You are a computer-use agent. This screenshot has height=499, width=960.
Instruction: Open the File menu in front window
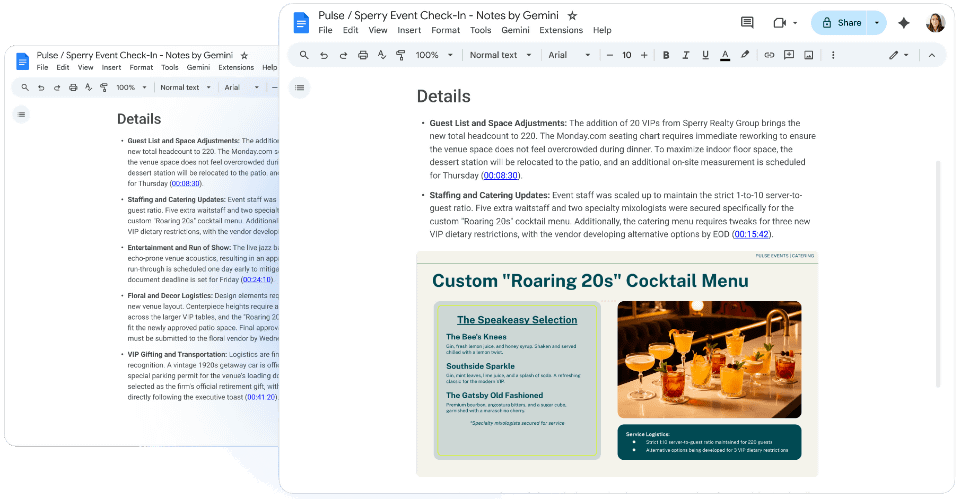click(325, 30)
